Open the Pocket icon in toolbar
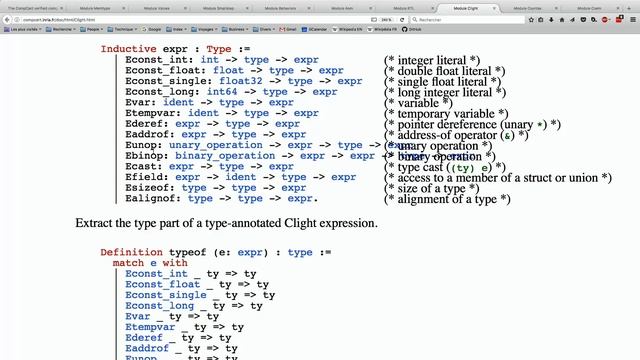The image size is (640, 360). (x=583, y=20)
